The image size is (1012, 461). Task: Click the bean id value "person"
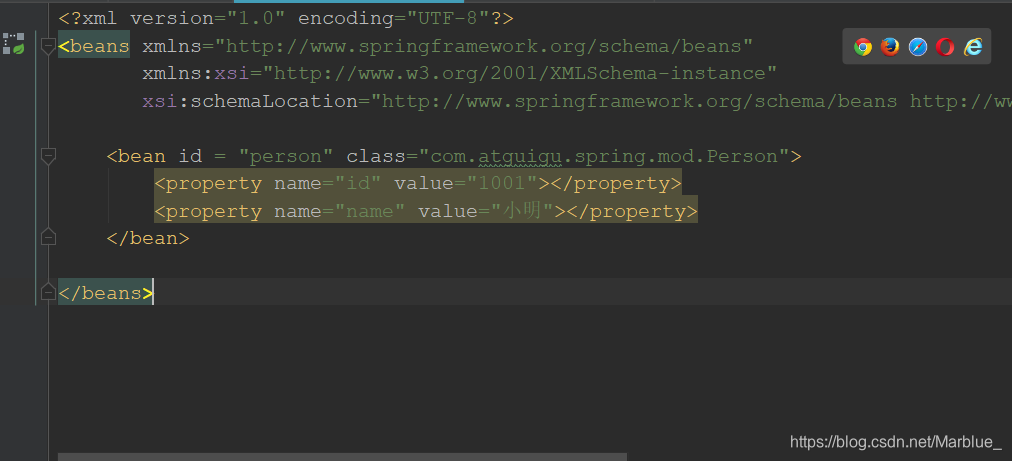(x=286, y=156)
